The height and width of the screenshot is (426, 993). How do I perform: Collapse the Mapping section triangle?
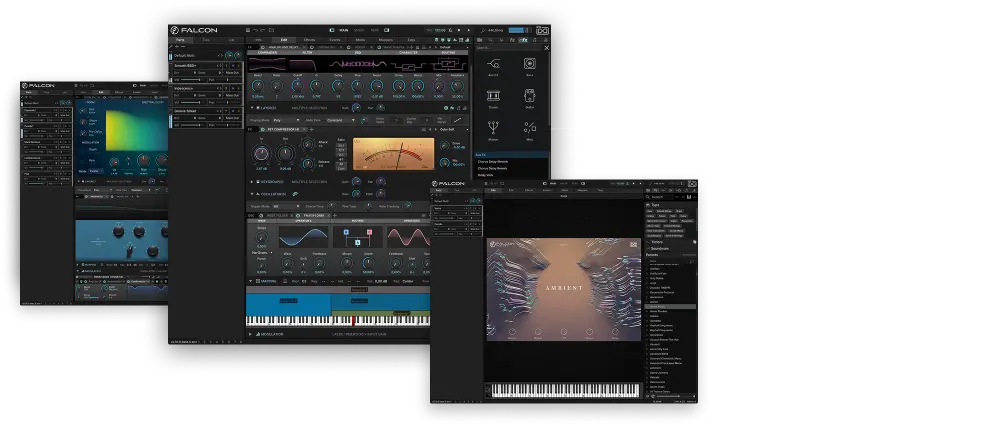click(x=250, y=281)
